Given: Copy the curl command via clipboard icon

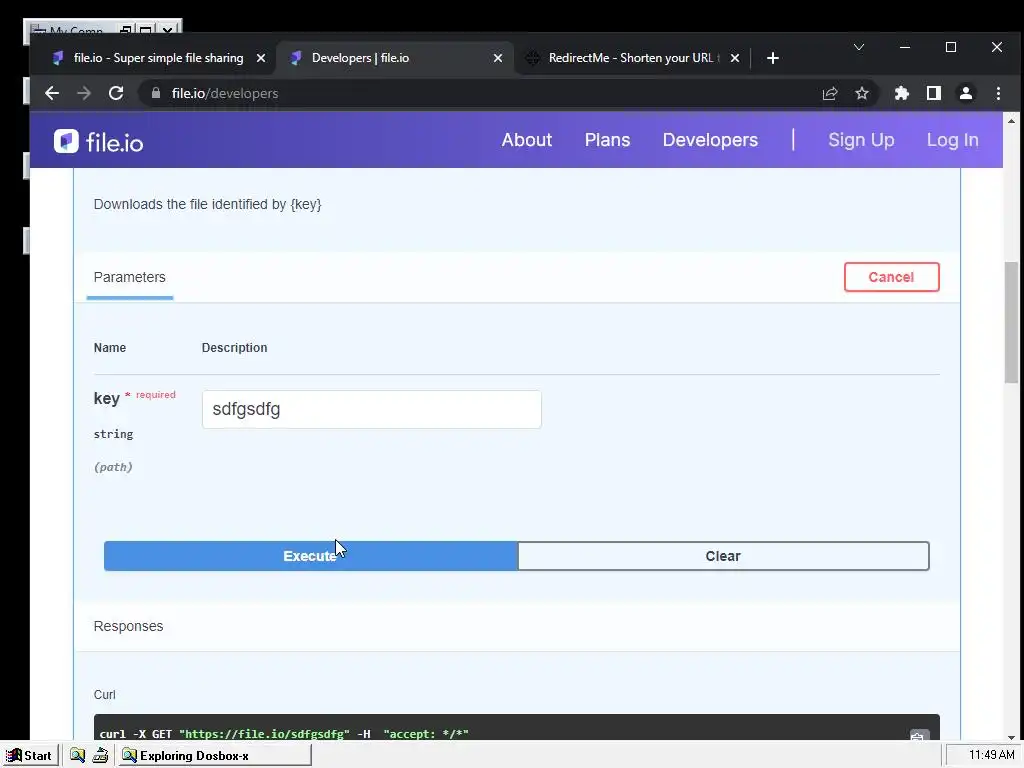Looking at the screenshot, I should point(917,735).
